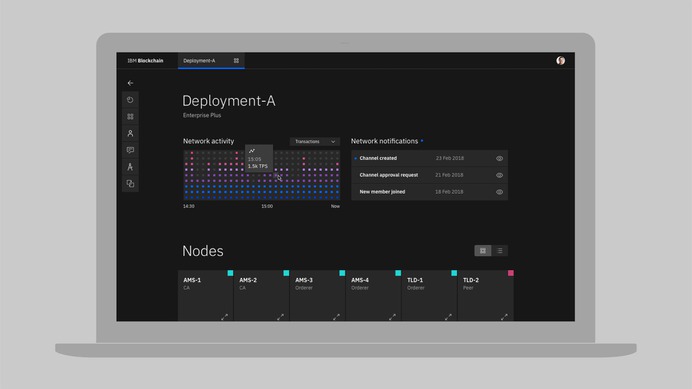
Task: Click the user avatar in top bar
Action: click(560, 60)
